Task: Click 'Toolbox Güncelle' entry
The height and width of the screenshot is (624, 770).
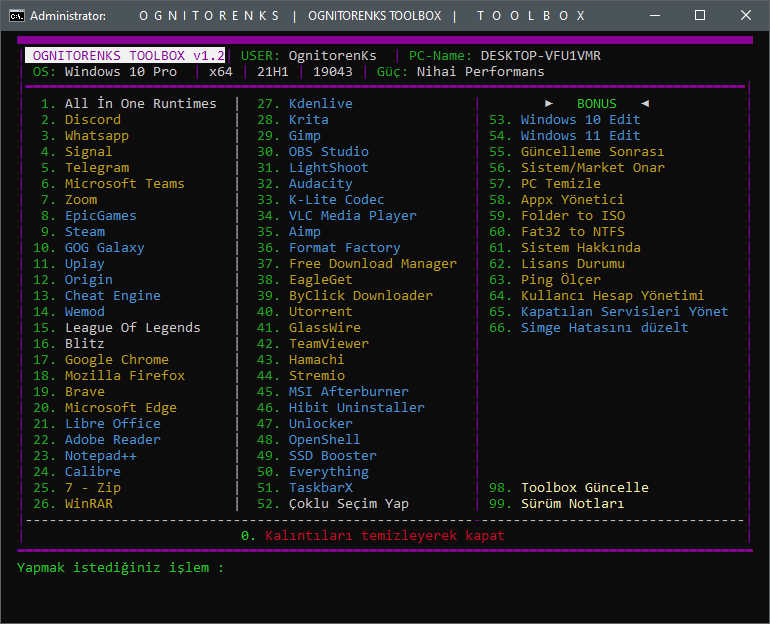Action: pos(585,488)
